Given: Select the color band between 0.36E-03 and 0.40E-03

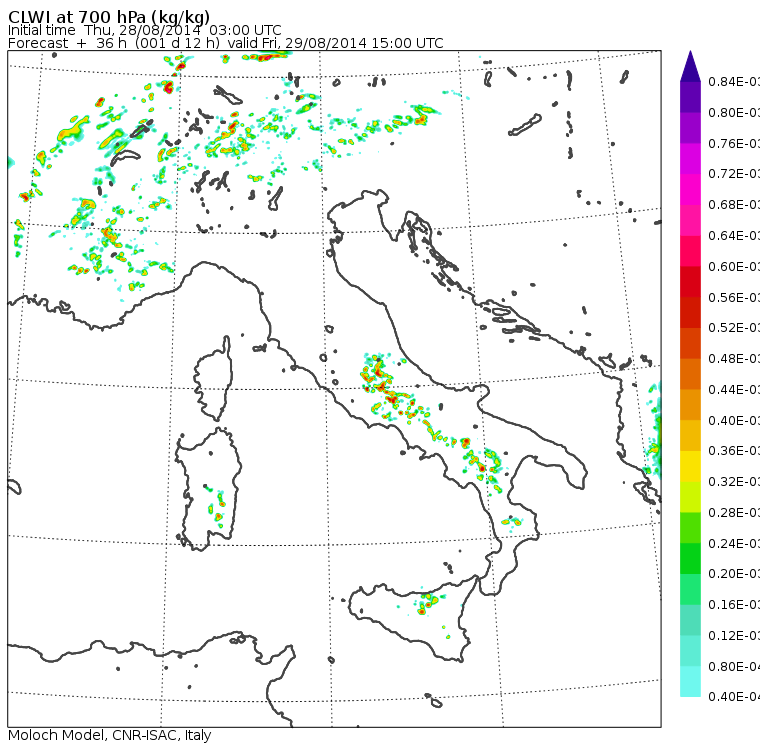Looking at the screenshot, I should click(690, 436).
